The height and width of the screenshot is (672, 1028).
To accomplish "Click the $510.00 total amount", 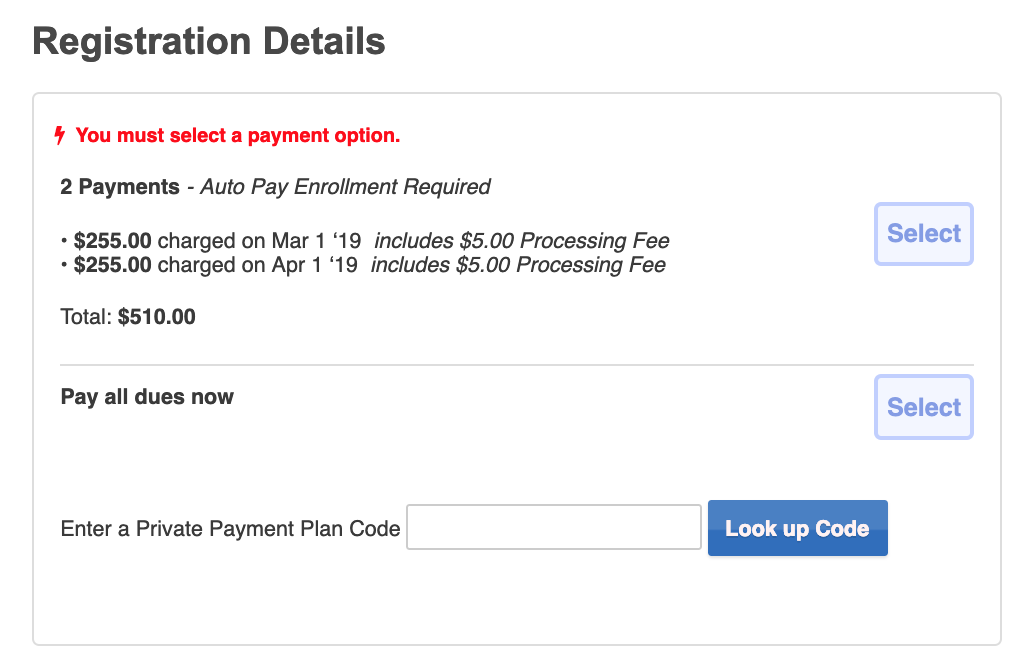I will pyautogui.click(x=157, y=317).
